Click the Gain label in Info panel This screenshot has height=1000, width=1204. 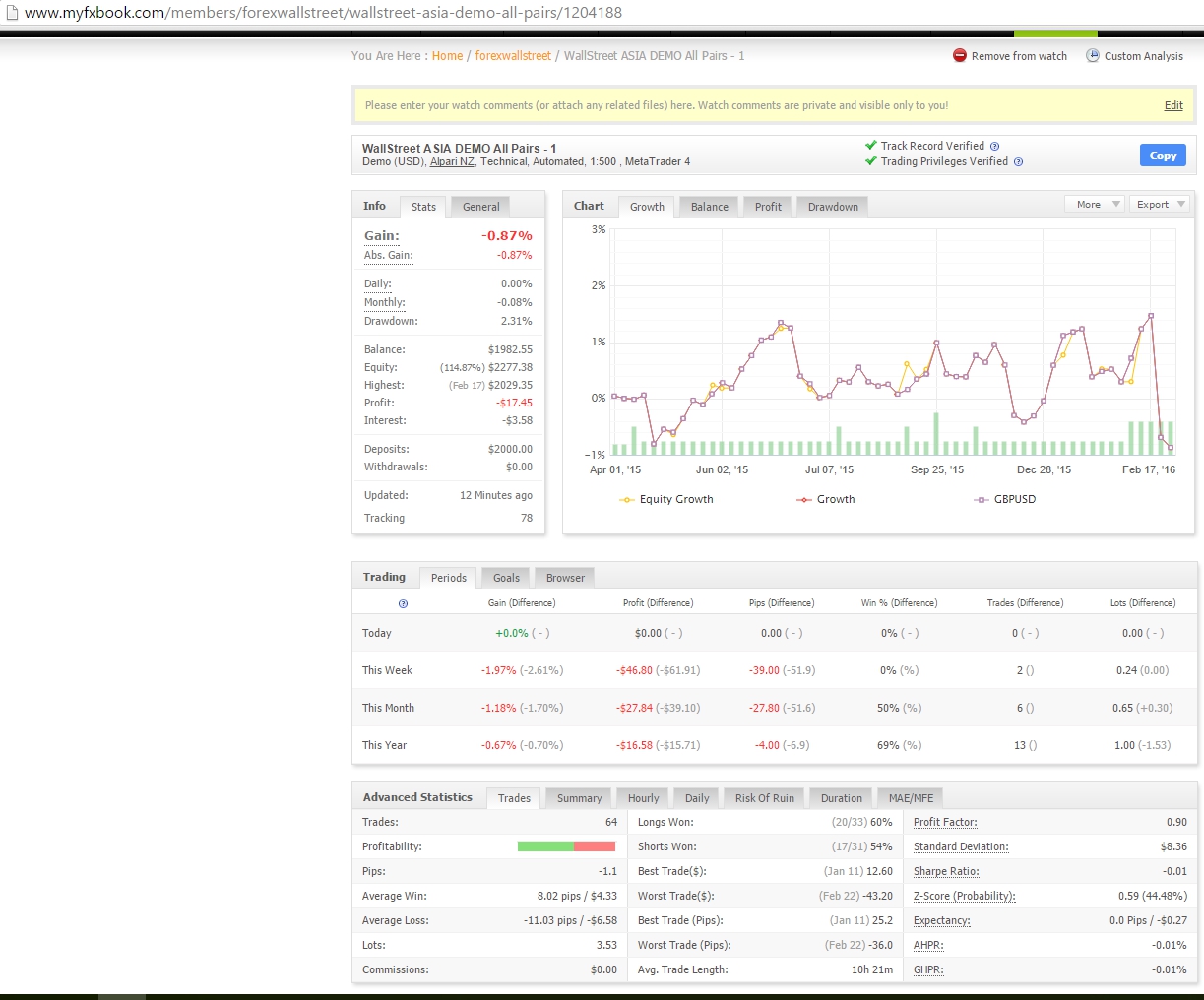382,236
